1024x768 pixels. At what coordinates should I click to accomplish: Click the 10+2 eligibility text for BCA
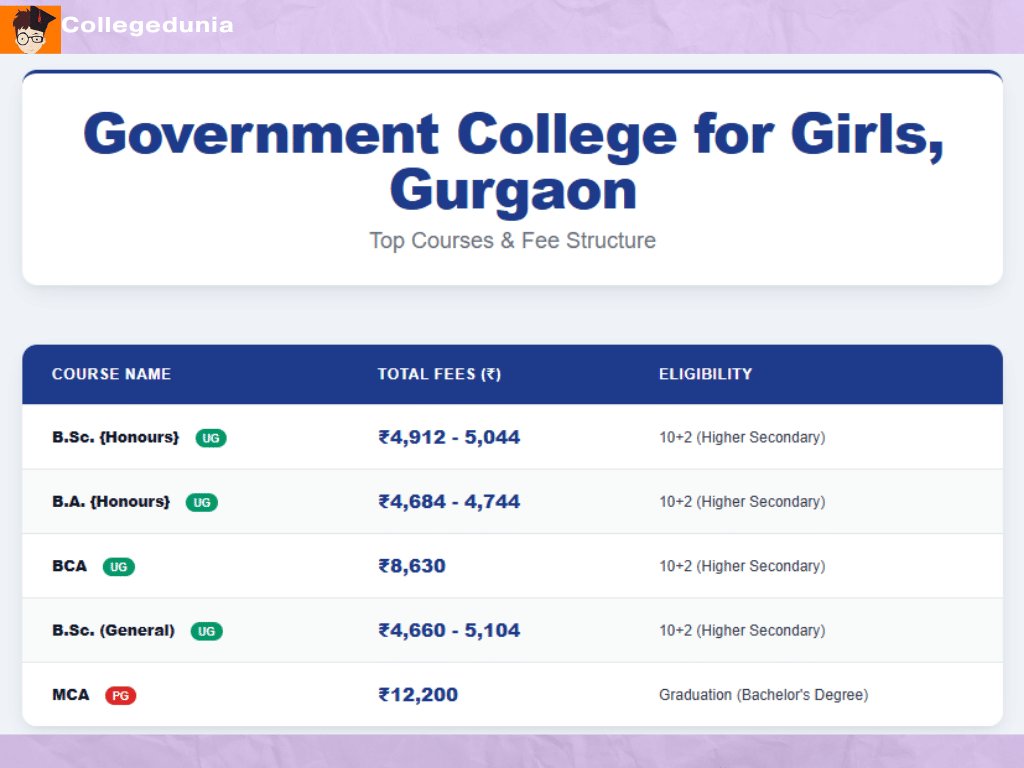742,566
